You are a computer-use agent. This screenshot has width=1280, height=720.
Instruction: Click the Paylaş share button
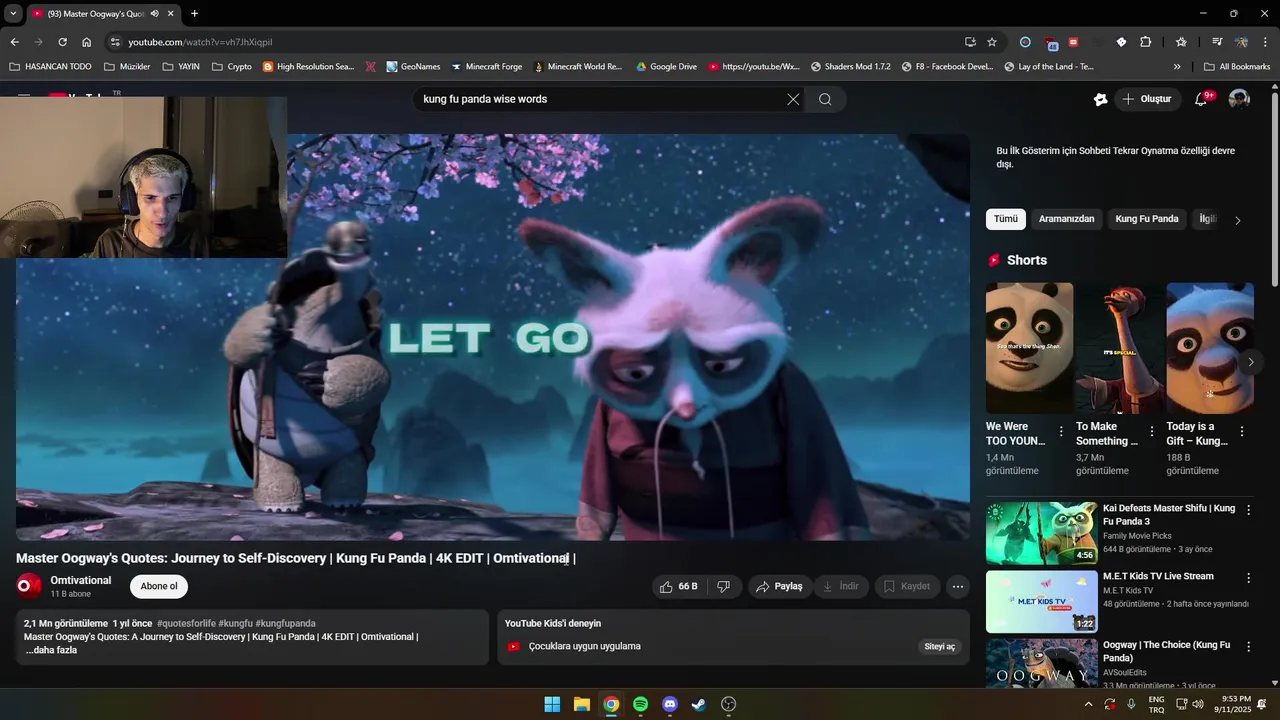780,587
